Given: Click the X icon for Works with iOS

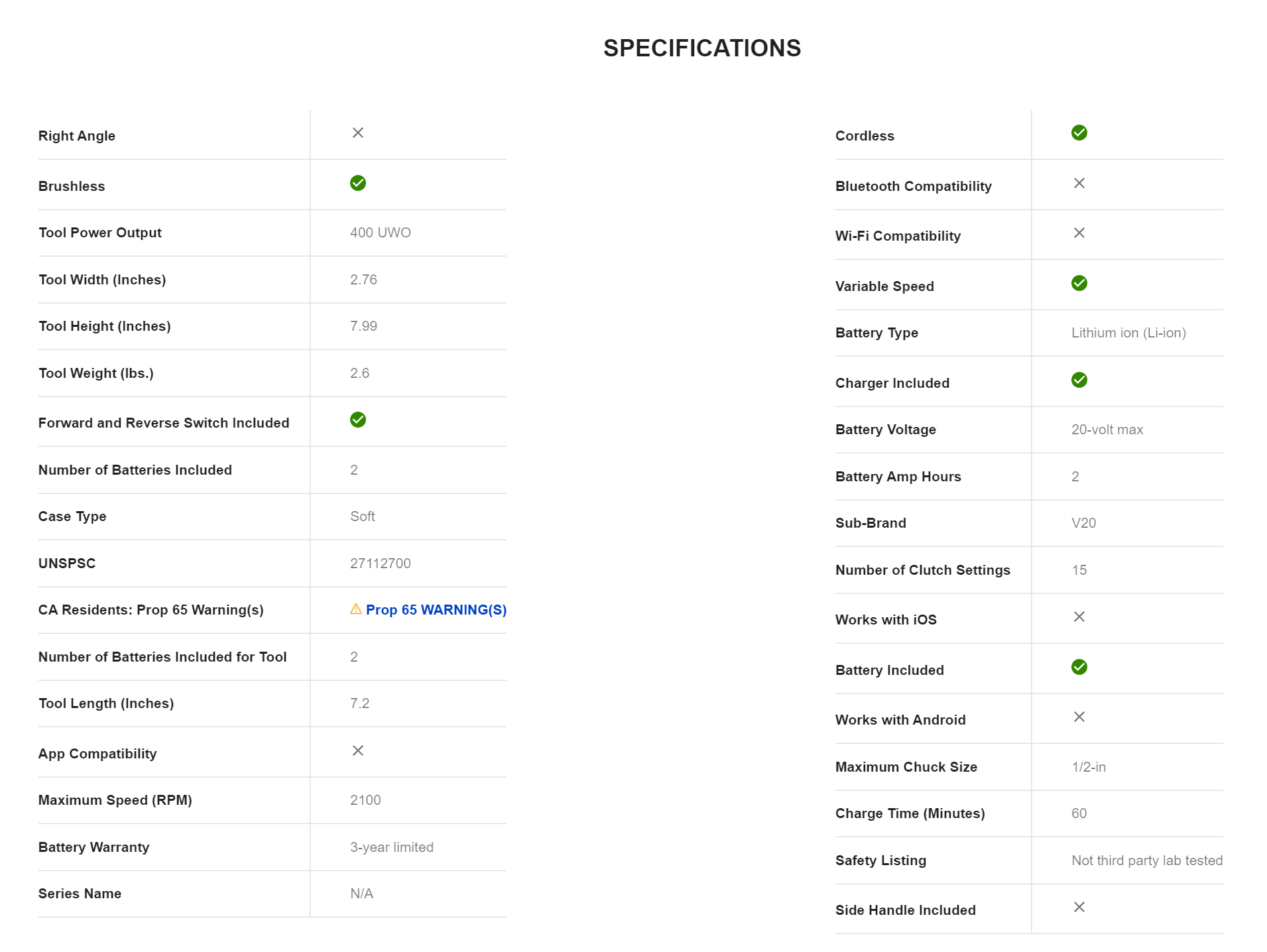Looking at the screenshot, I should [1079, 617].
